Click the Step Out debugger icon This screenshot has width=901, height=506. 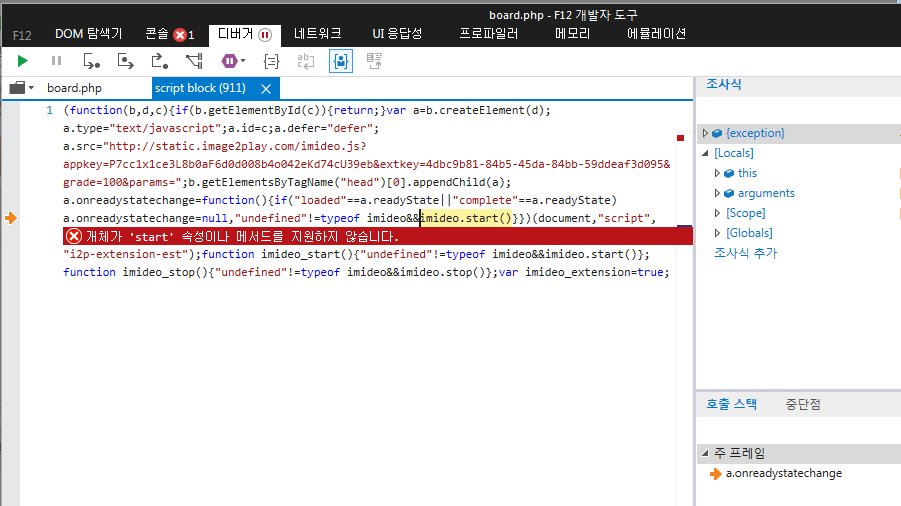(159, 61)
